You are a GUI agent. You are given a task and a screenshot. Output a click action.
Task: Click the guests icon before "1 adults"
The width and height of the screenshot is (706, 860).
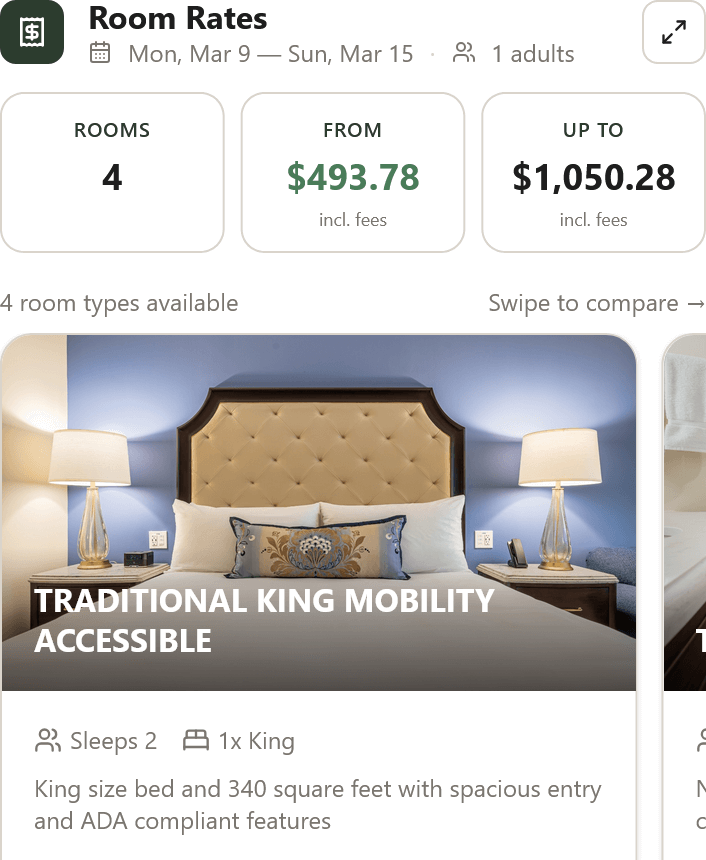[x=464, y=53]
